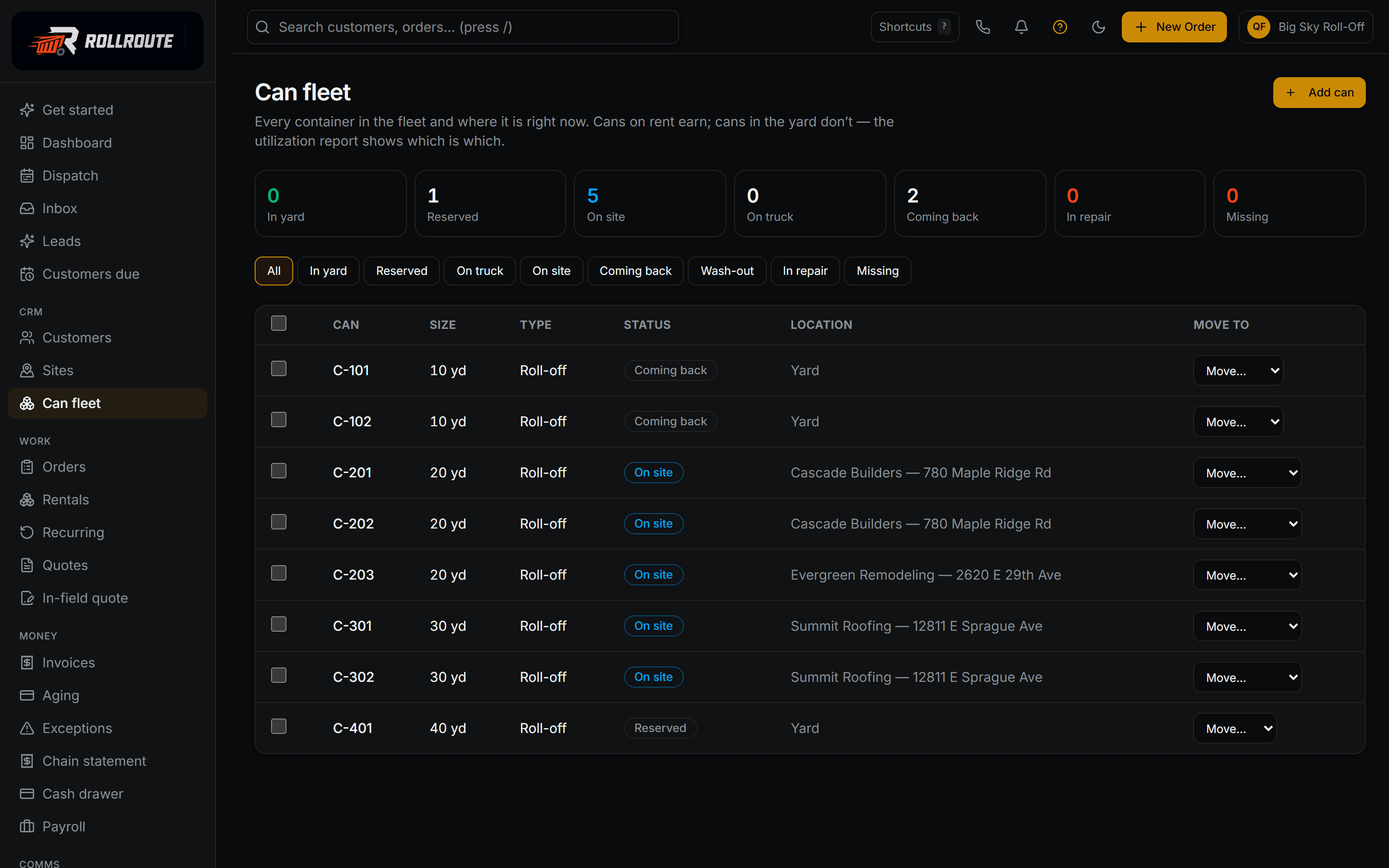
Task: Toggle the dark mode moon icon
Action: pyautogui.click(x=1098, y=27)
